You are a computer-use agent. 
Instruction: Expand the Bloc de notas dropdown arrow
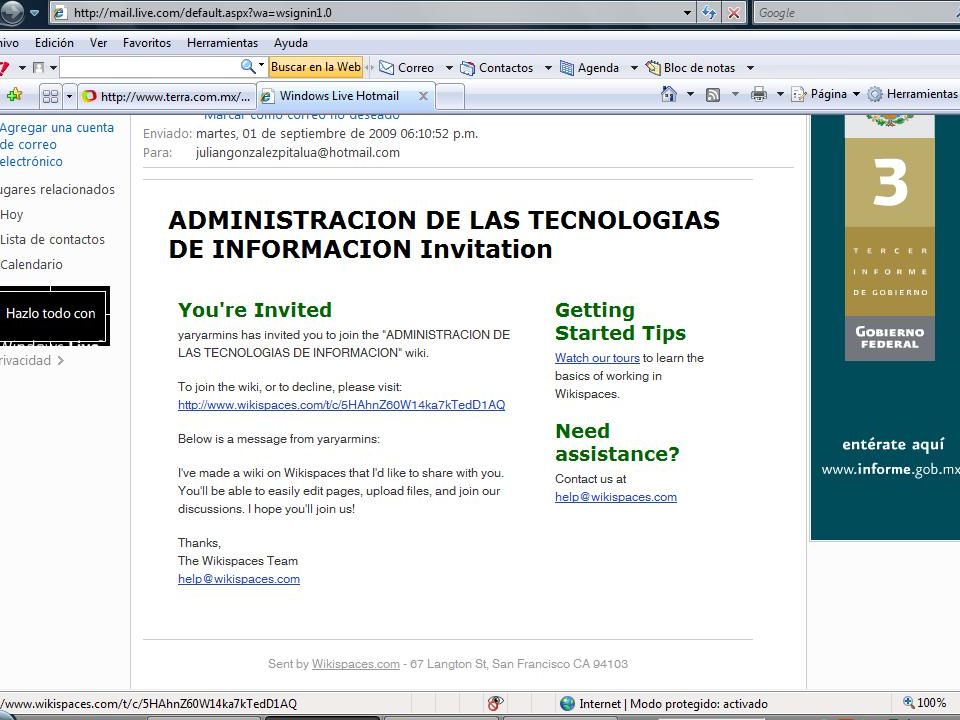(x=750, y=67)
